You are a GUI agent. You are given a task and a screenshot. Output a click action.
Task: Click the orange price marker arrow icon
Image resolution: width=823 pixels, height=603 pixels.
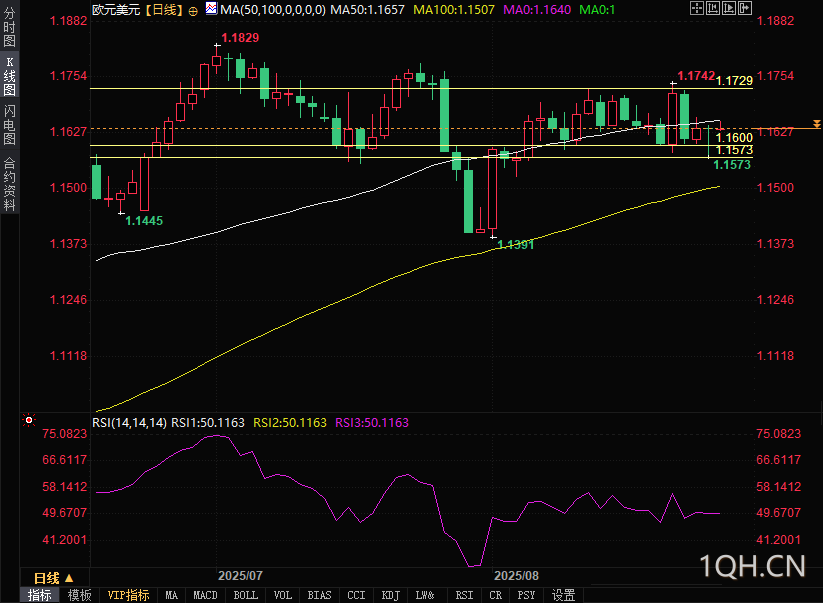[x=817, y=124]
